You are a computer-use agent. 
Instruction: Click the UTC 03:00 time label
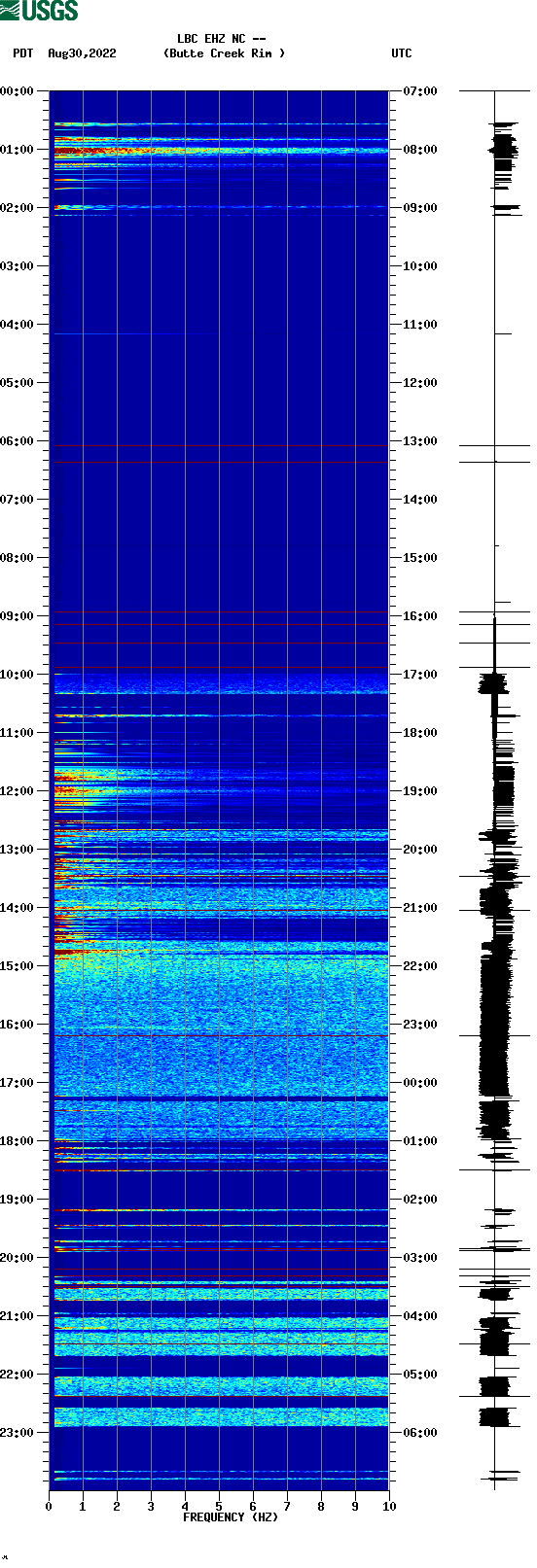click(x=420, y=1258)
